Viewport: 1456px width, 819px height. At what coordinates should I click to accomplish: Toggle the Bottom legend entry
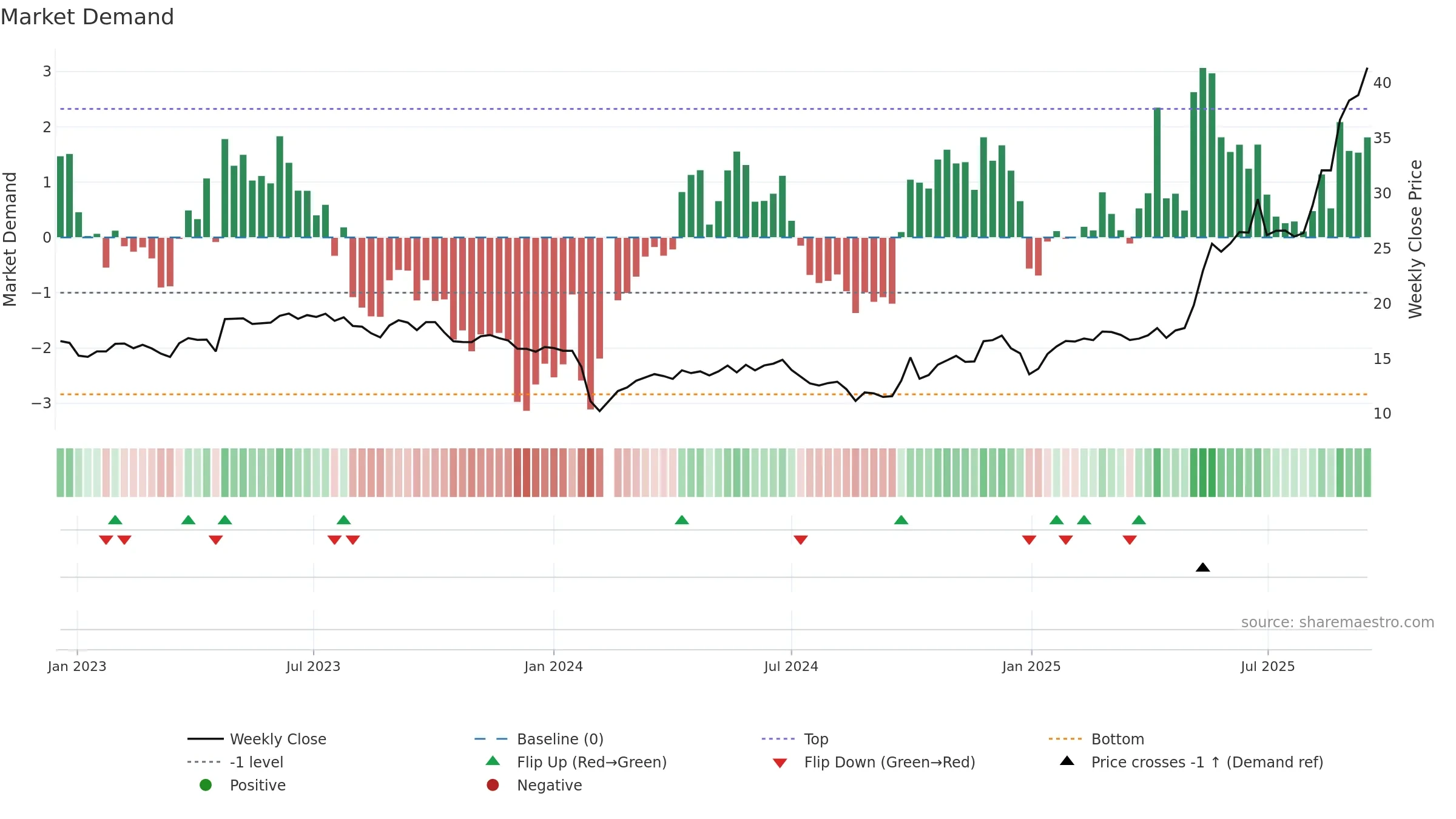point(1096,739)
